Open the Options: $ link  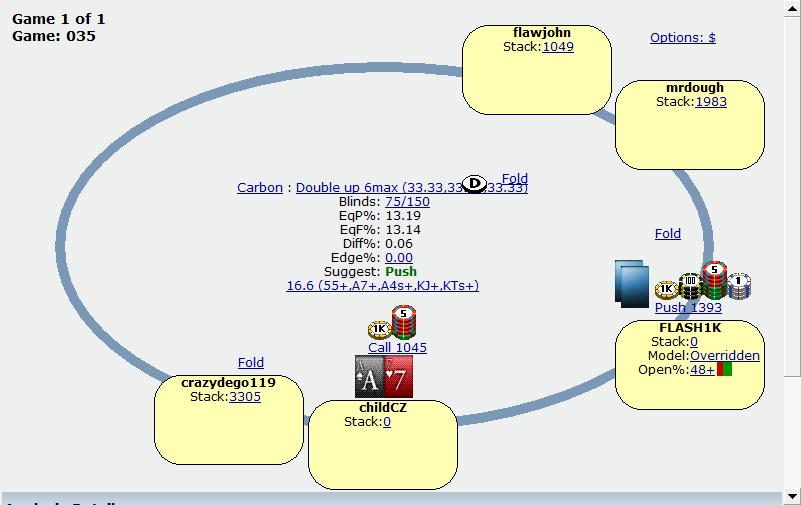click(x=682, y=38)
